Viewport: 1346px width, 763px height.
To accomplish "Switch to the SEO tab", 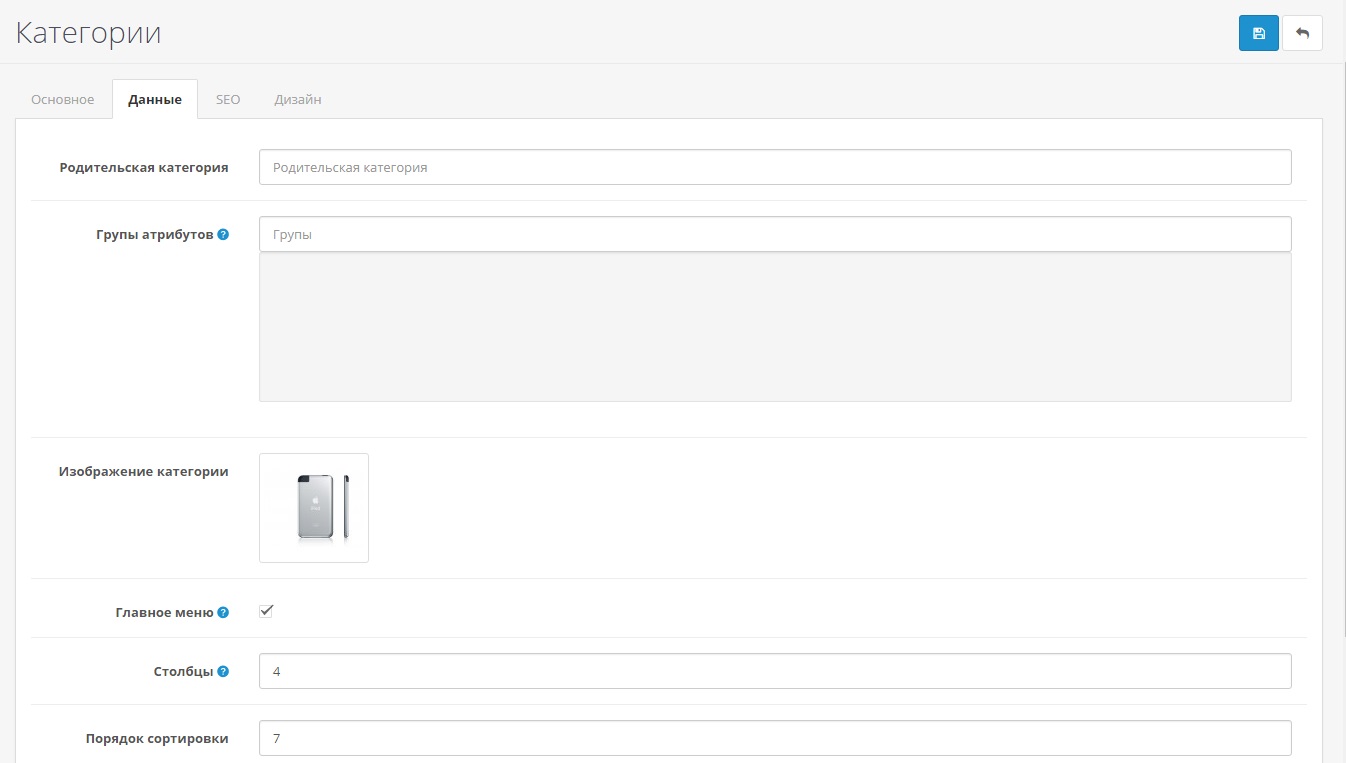I will click(228, 100).
